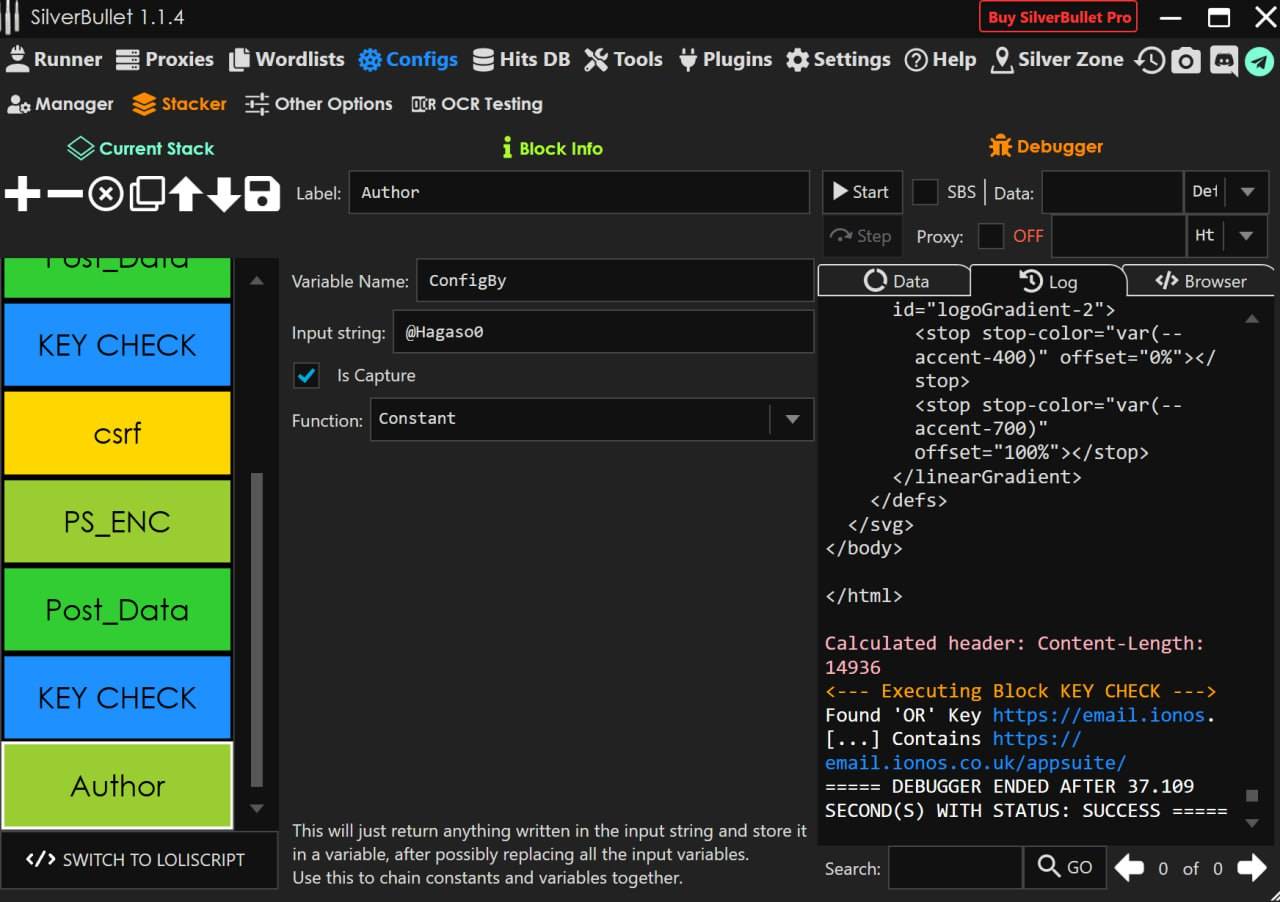Remove selected block with minus icon

(x=64, y=194)
